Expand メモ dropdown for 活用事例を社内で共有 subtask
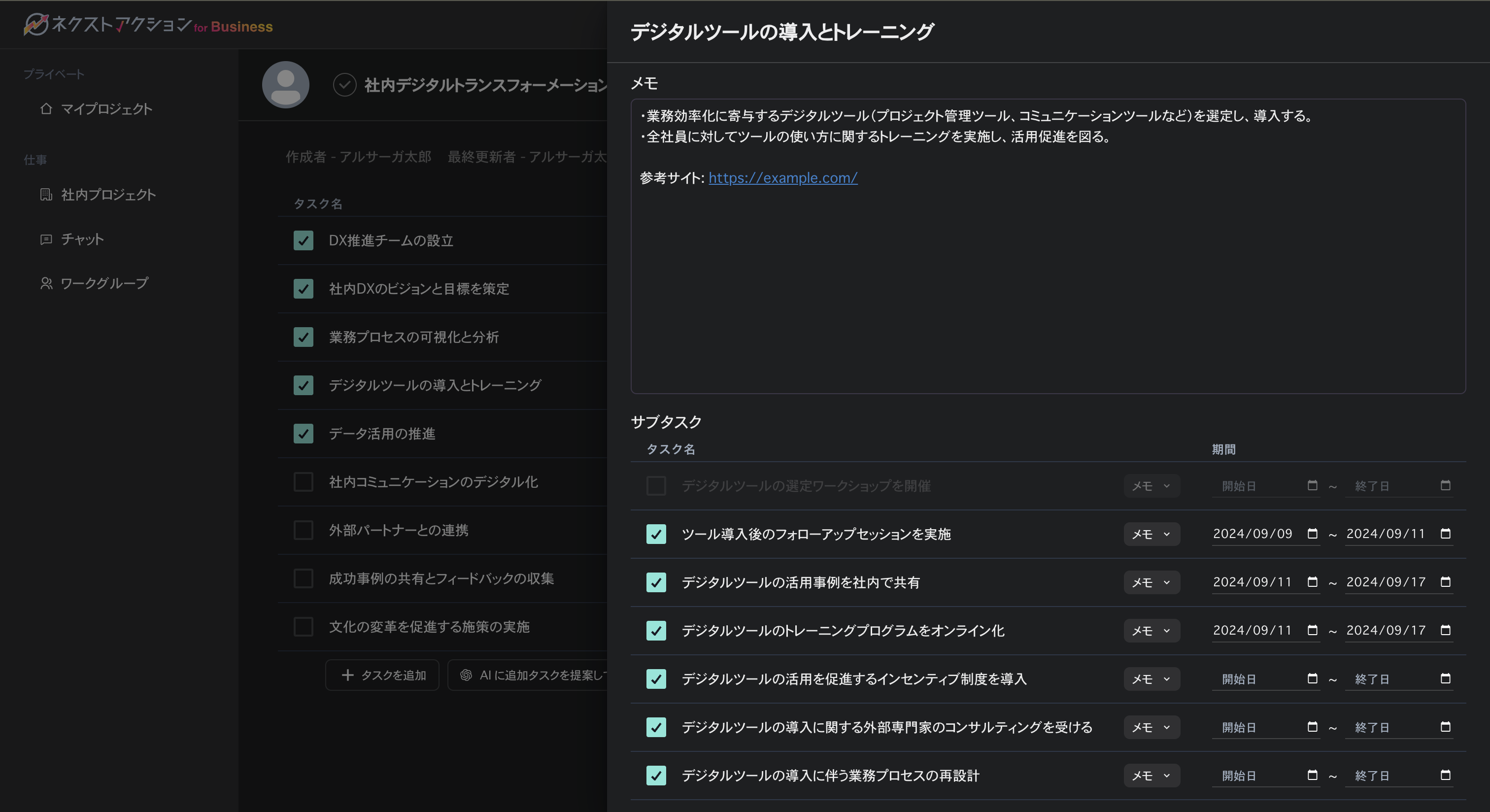 point(1151,582)
